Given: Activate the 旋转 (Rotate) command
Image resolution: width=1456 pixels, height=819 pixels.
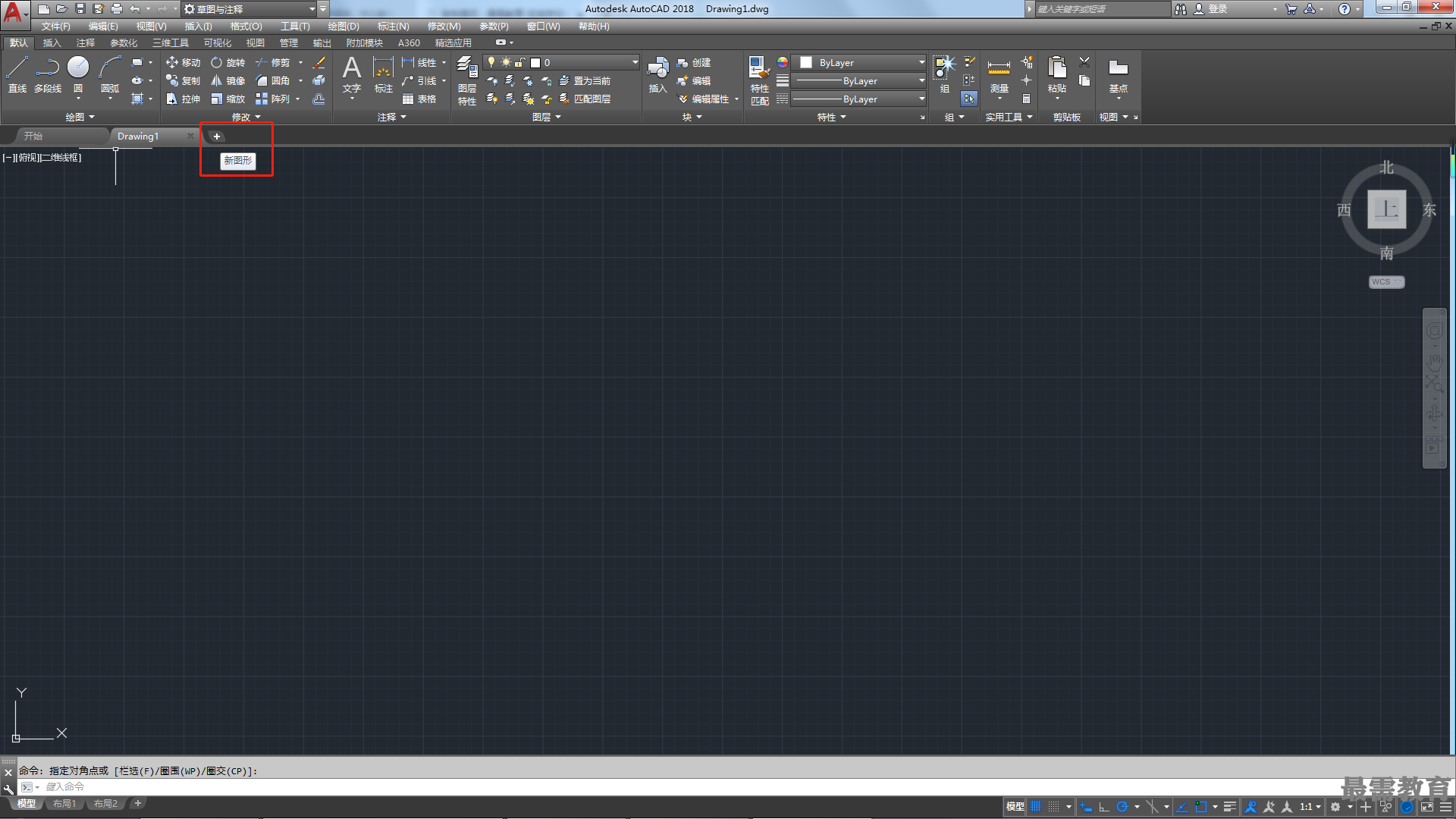Looking at the screenshot, I should [x=228, y=62].
